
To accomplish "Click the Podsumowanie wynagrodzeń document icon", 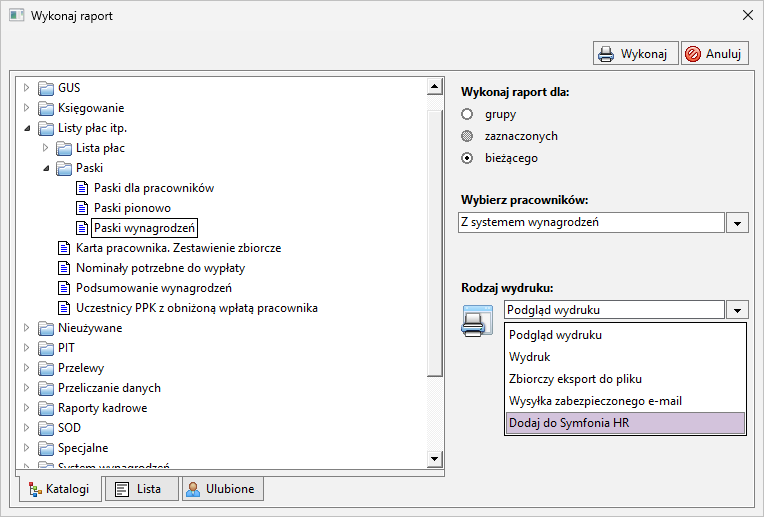I will coord(64,288).
